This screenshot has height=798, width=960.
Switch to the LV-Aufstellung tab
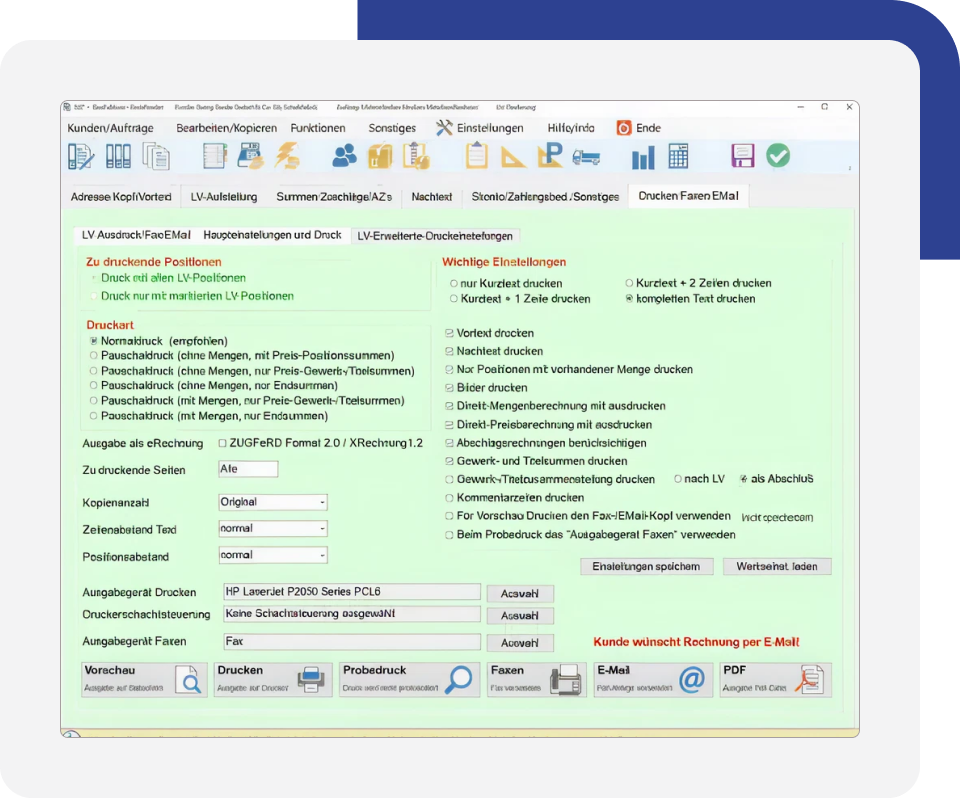[224, 197]
